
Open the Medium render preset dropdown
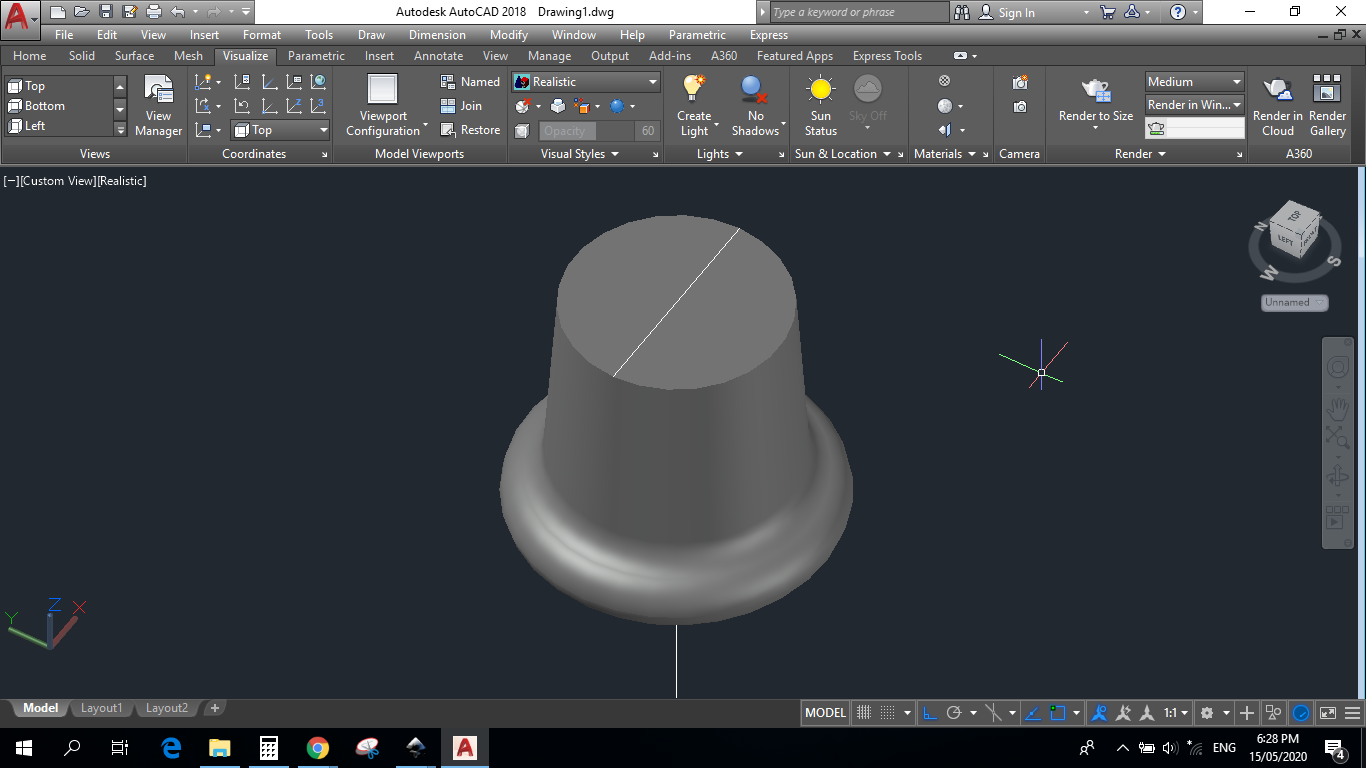click(1195, 82)
